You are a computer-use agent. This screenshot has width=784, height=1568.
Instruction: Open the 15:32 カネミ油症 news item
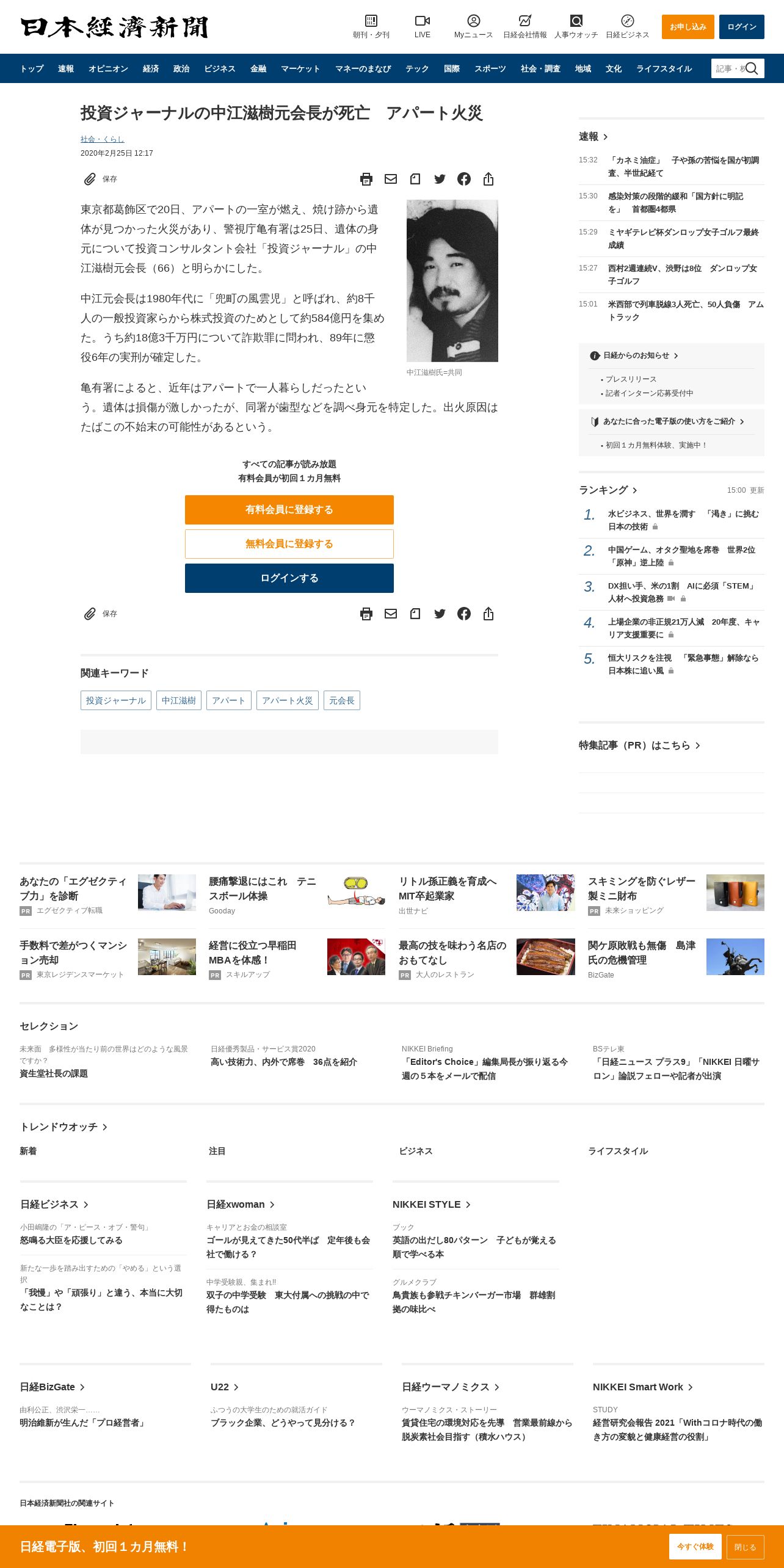click(683, 166)
